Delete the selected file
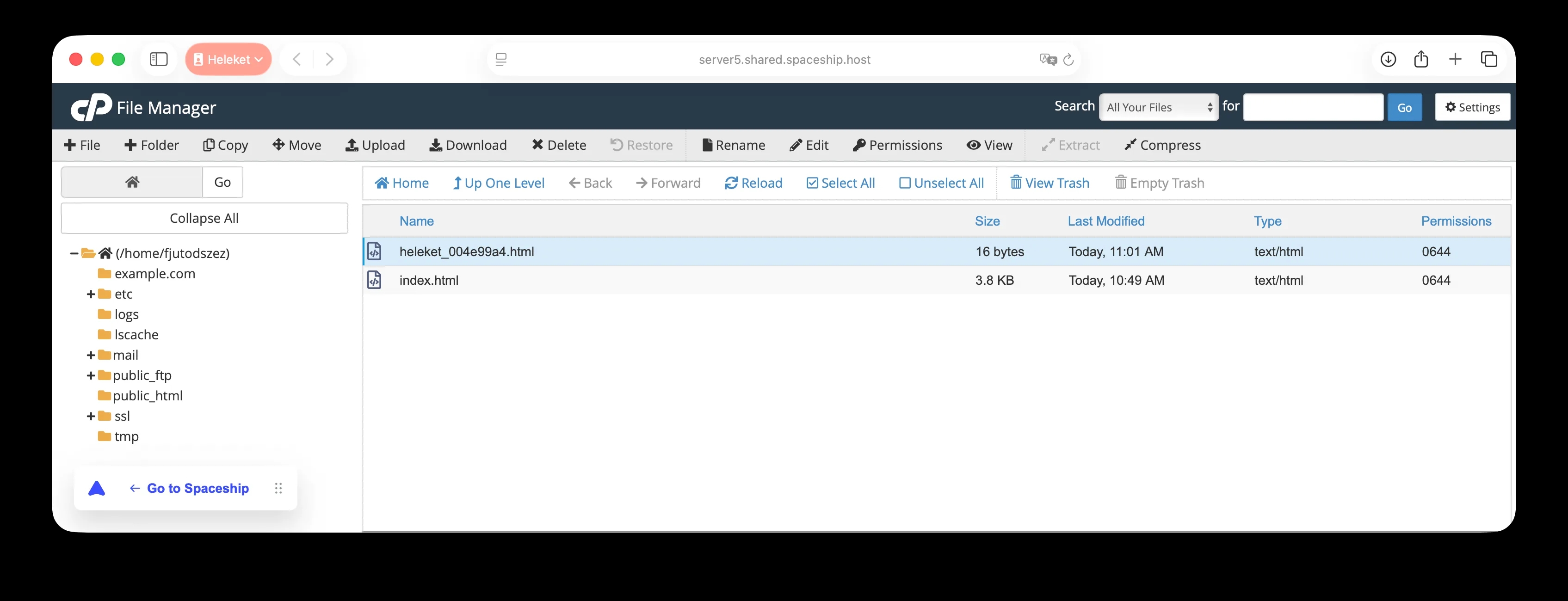Viewport: 1568px width, 601px height. point(559,145)
